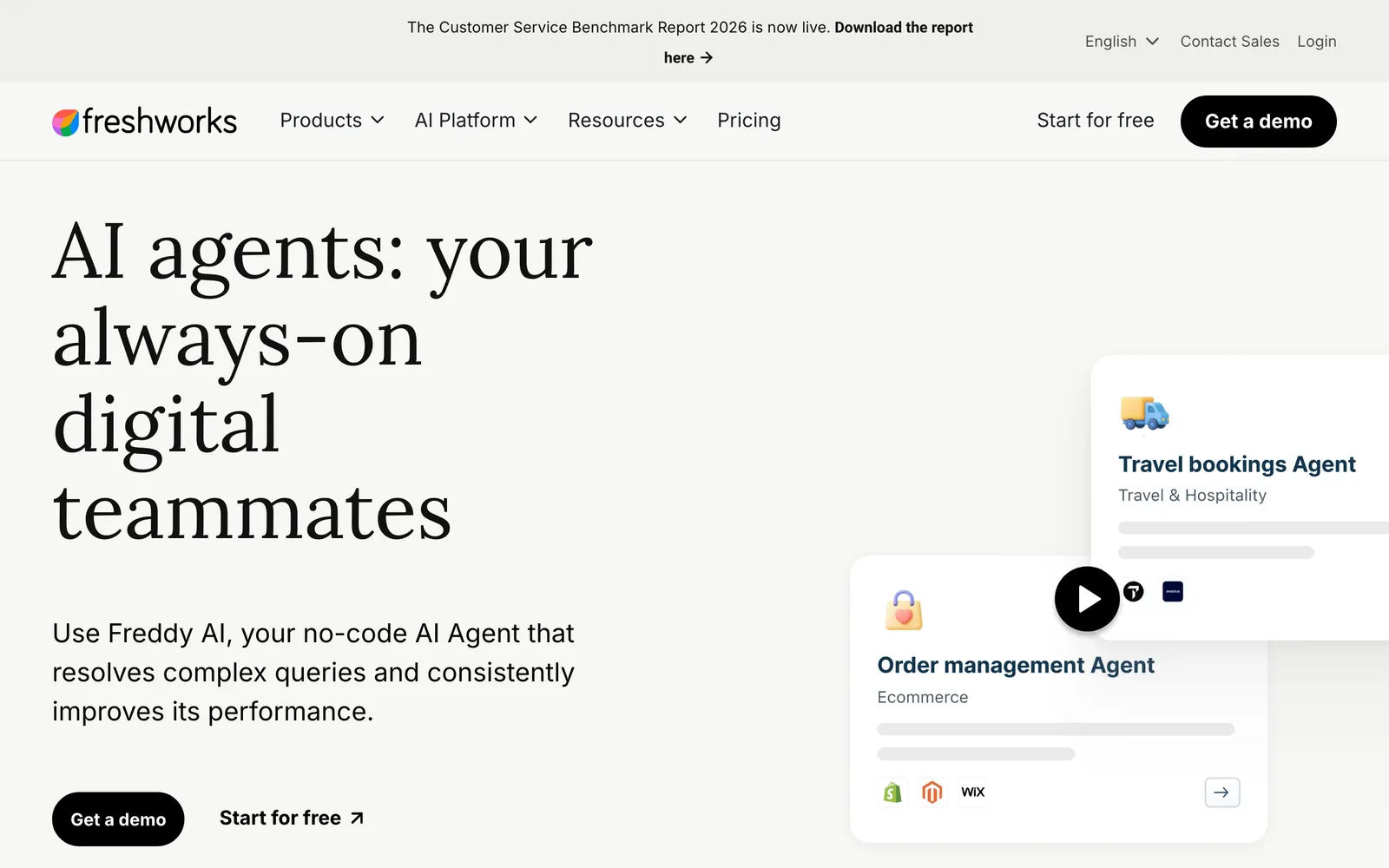Click Get a demo button in header
1389x868 pixels.
point(1259,122)
